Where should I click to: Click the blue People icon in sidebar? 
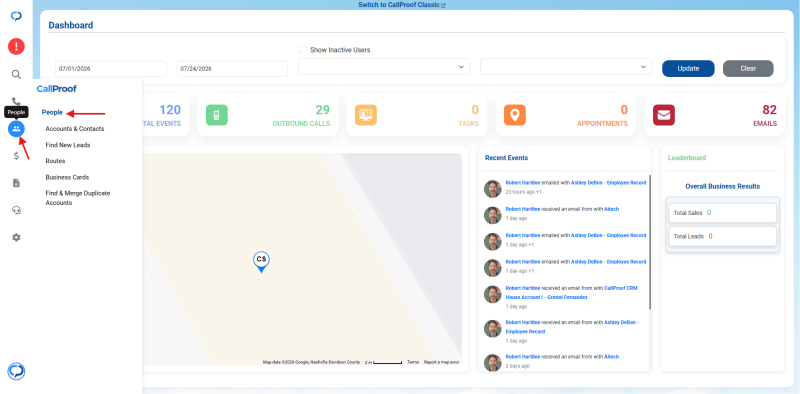[x=16, y=129]
